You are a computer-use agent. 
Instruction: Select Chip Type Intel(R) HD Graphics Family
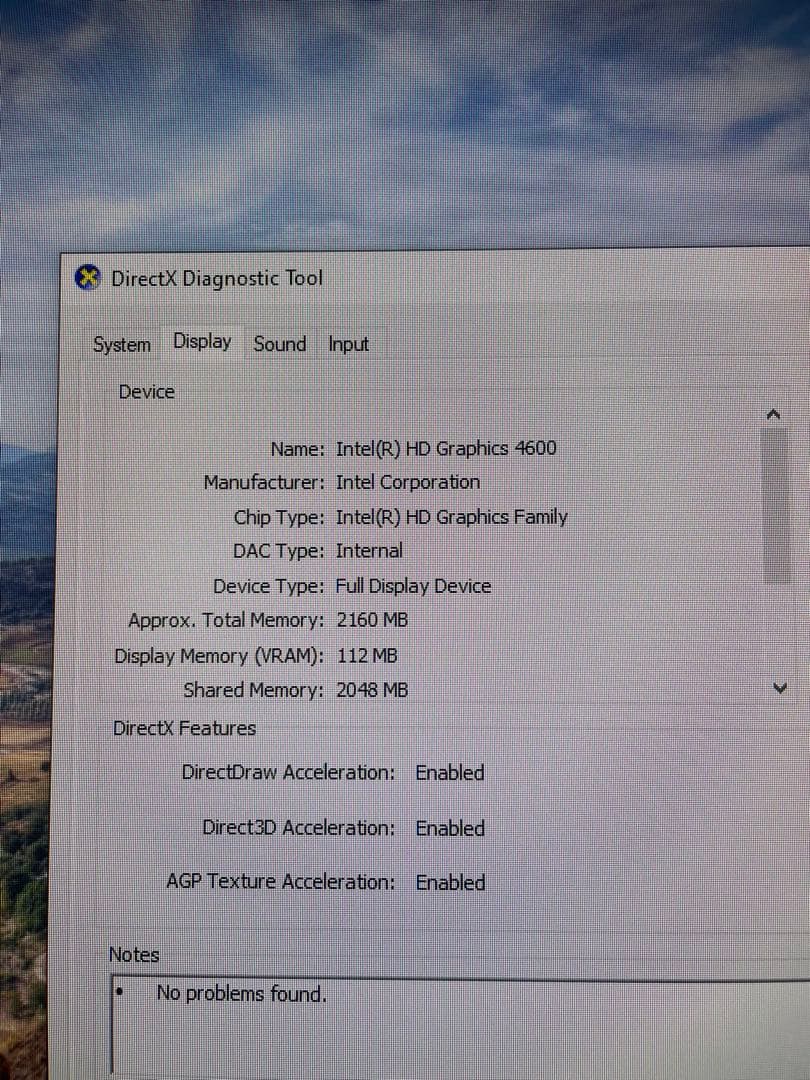pos(451,517)
